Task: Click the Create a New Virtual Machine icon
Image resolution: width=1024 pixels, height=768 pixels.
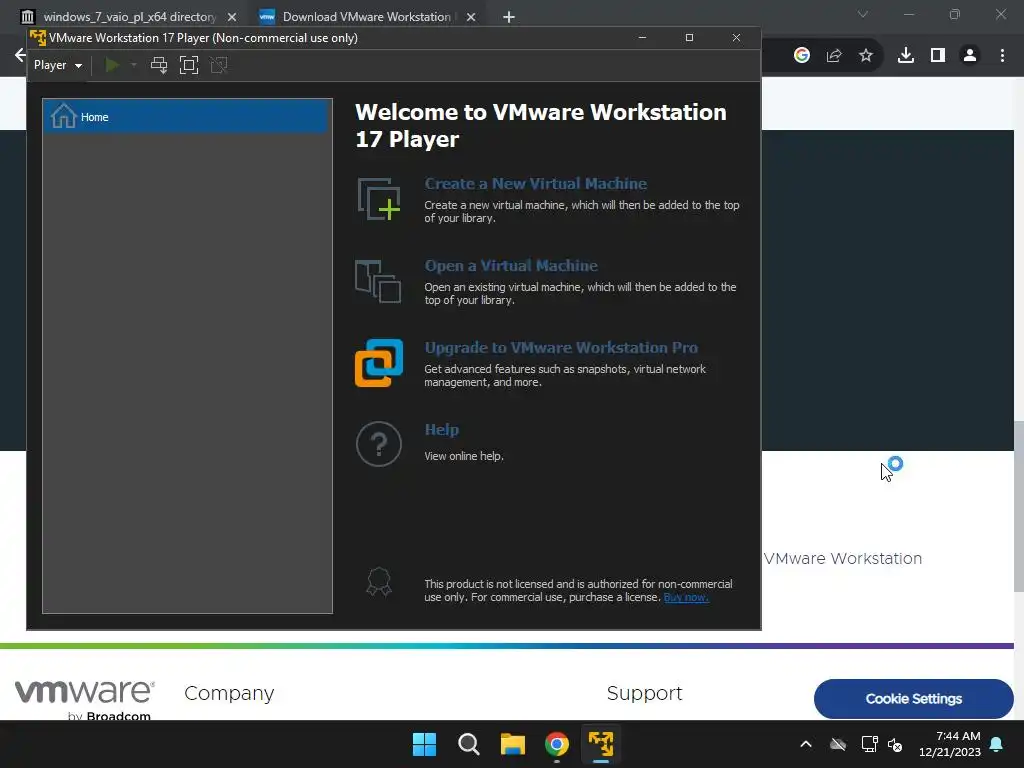Action: [379, 199]
